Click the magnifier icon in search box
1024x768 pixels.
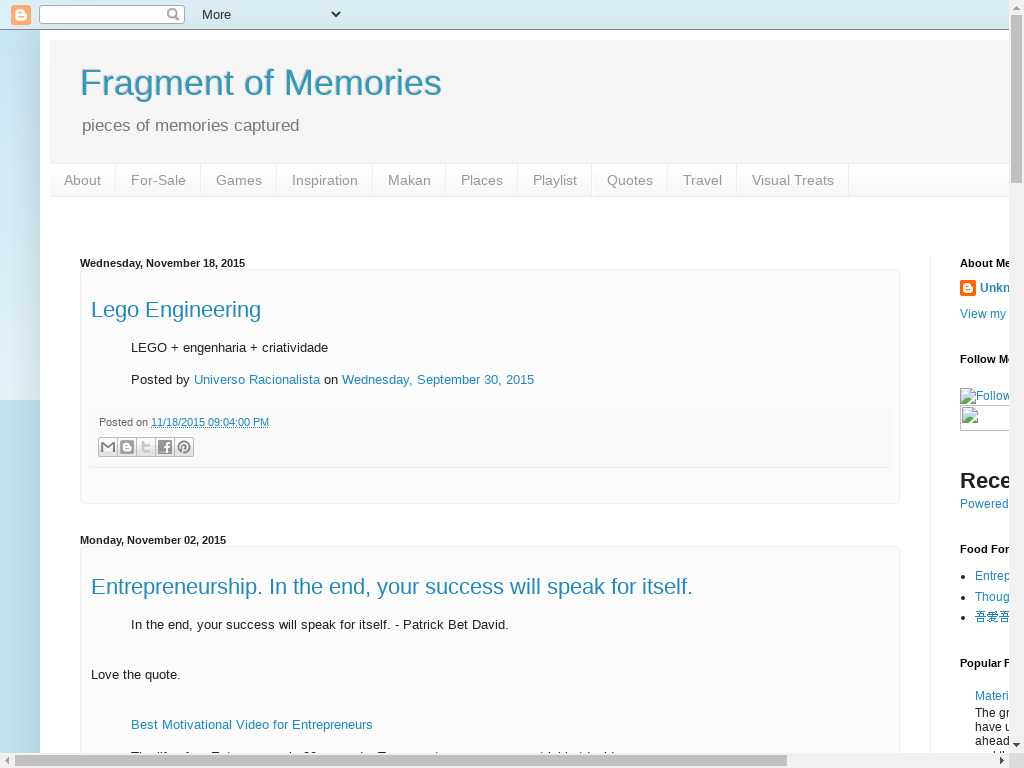pos(173,14)
